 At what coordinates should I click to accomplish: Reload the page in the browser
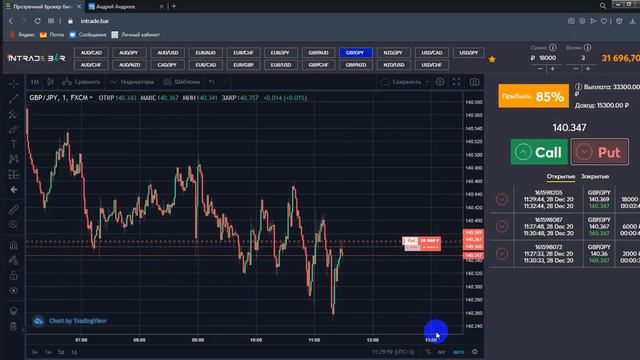[38, 21]
